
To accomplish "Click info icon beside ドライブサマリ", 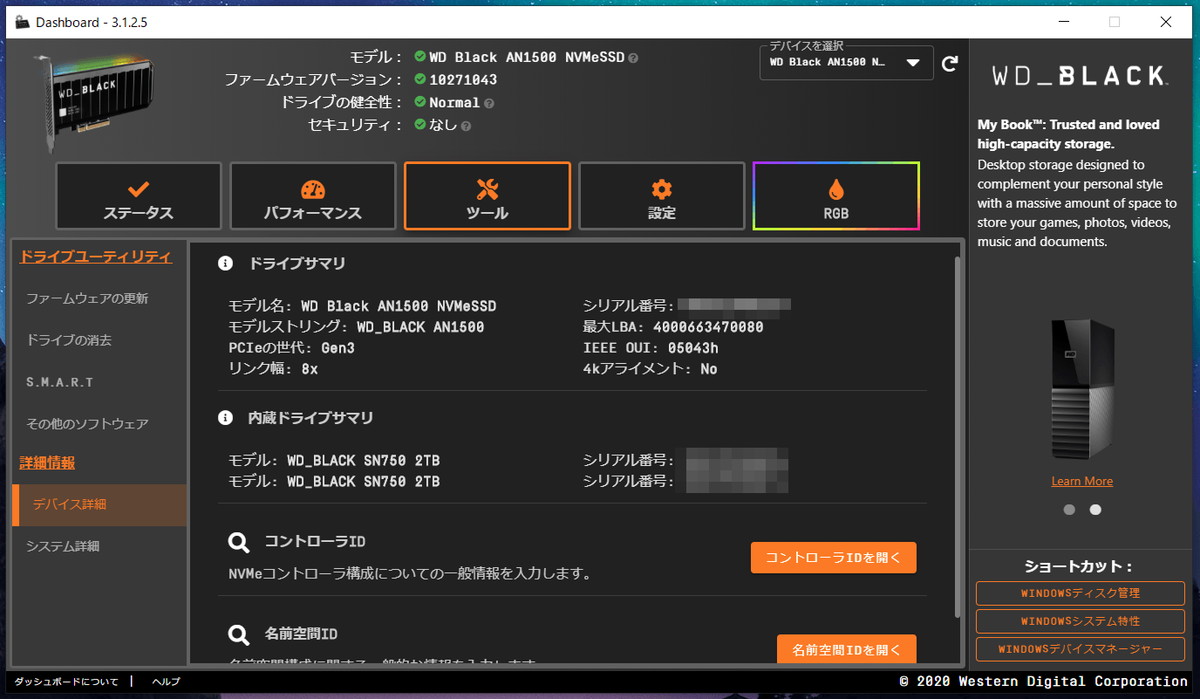I will (226, 264).
